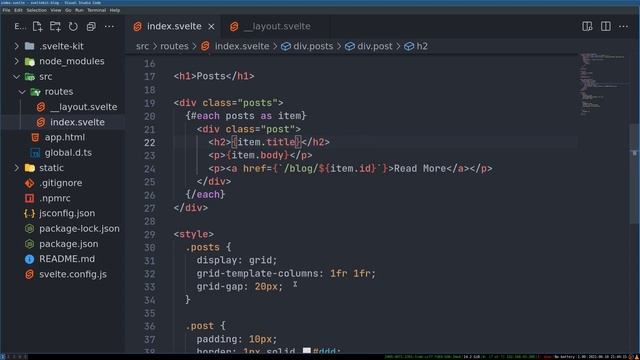This screenshot has height=360, width=640.
Task: Open the Terminal menu
Action: pyautogui.click(x=97, y=10)
